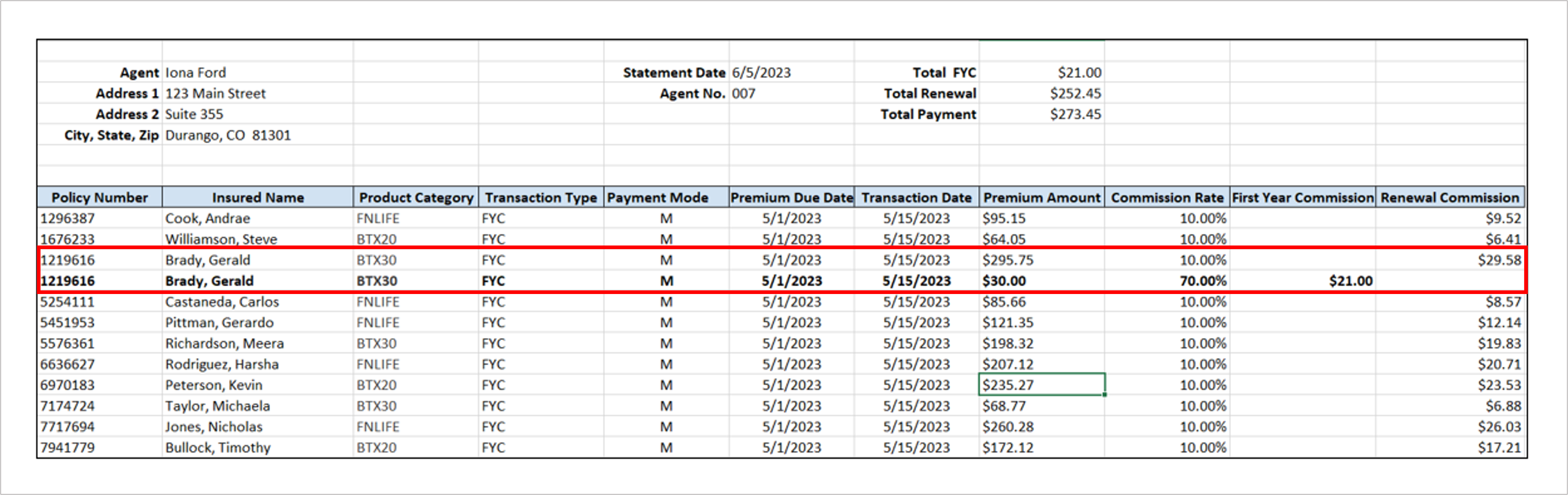
Task: Select premium amount $260.28 for Jones, Nicholas
Action: point(1007,427)
